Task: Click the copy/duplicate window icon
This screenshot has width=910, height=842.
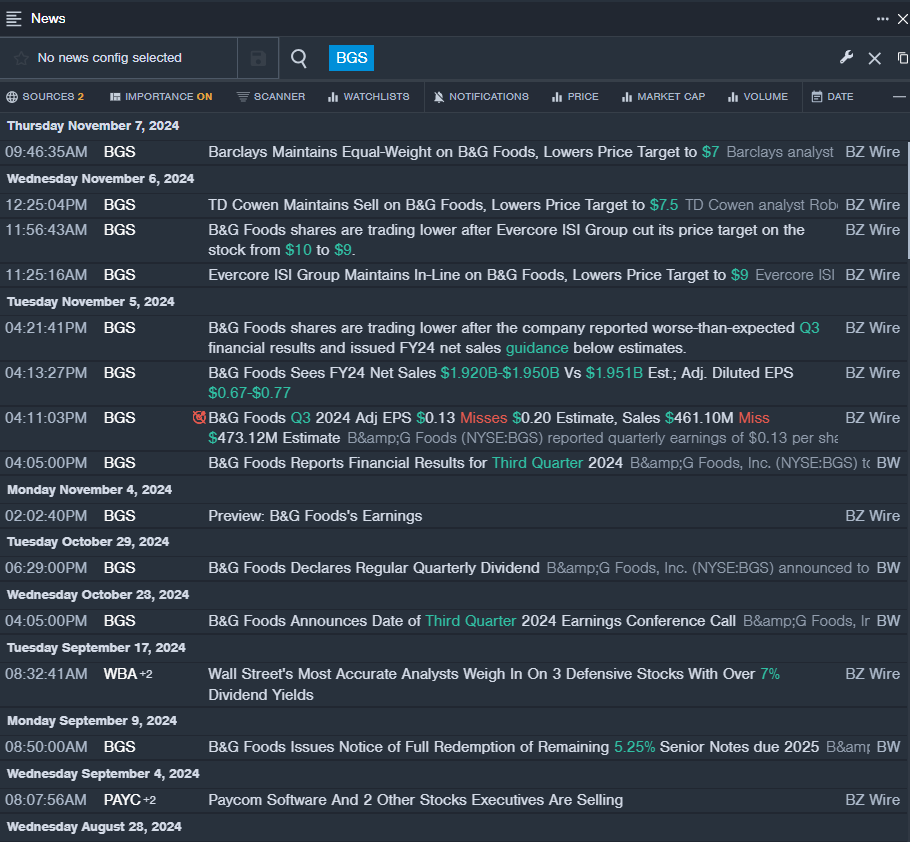Action: pos(902,58)
